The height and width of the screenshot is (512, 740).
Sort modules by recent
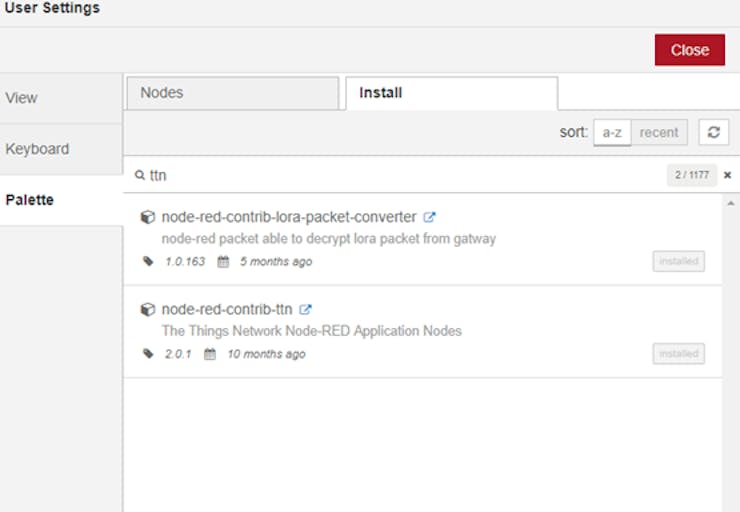coord(659,133)
